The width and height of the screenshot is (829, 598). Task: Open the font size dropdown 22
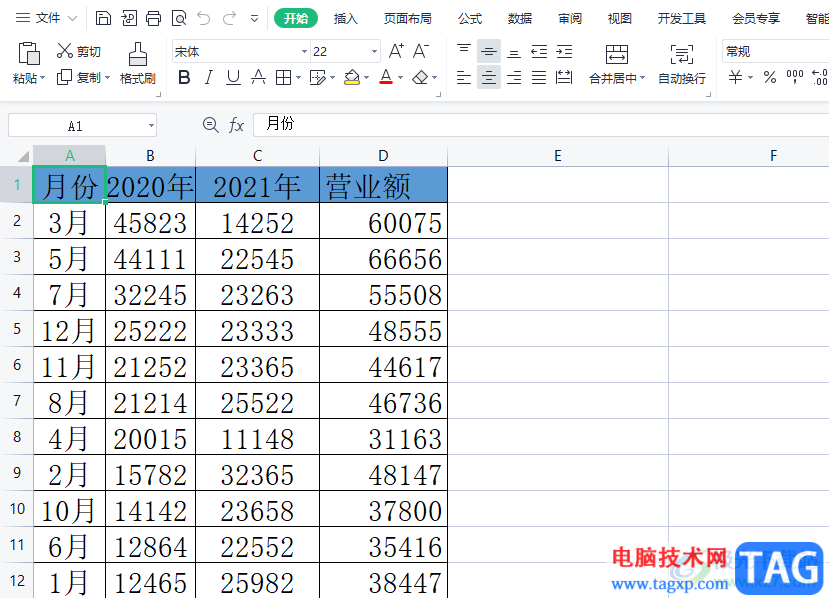point(374,52)
